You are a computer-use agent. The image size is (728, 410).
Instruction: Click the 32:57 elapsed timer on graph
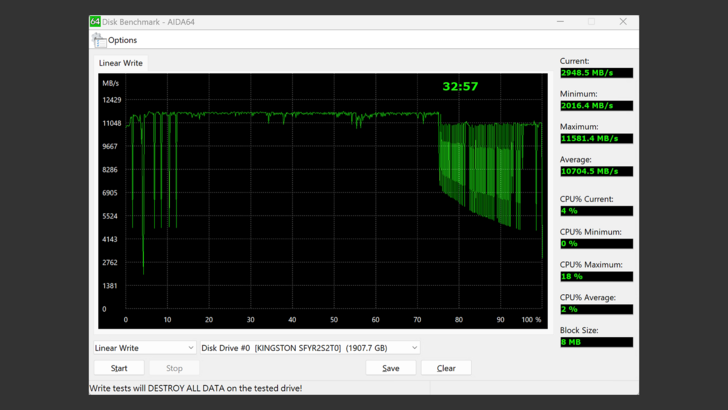coord(460,87)
